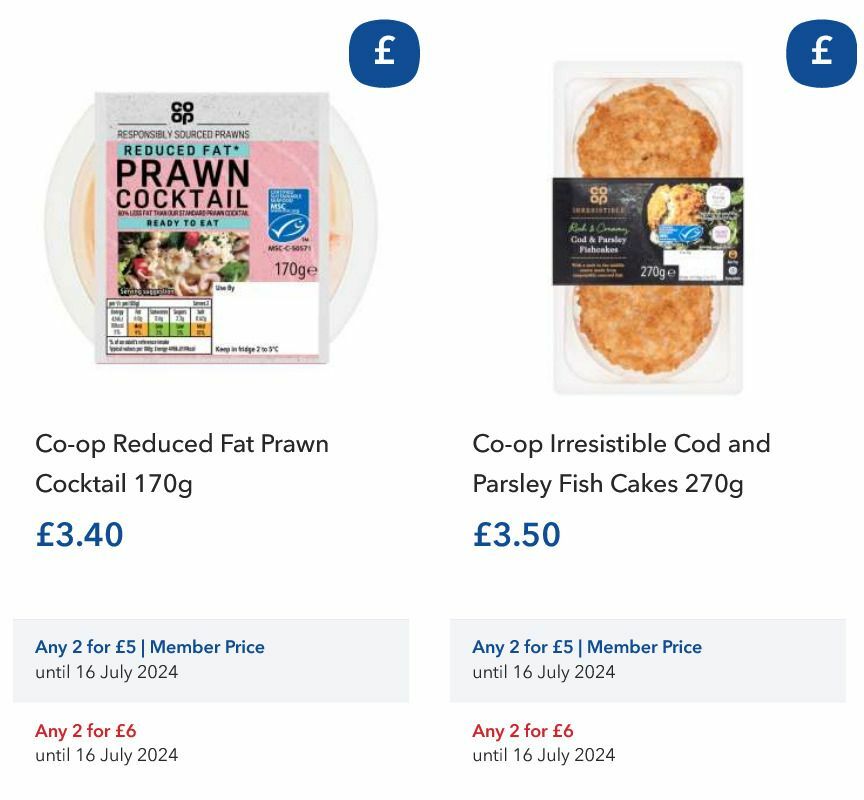The image size is (864, 800).
Task: Select Any 2 for £5 Member Price on Prawn Cocktail
Action: 150,647
